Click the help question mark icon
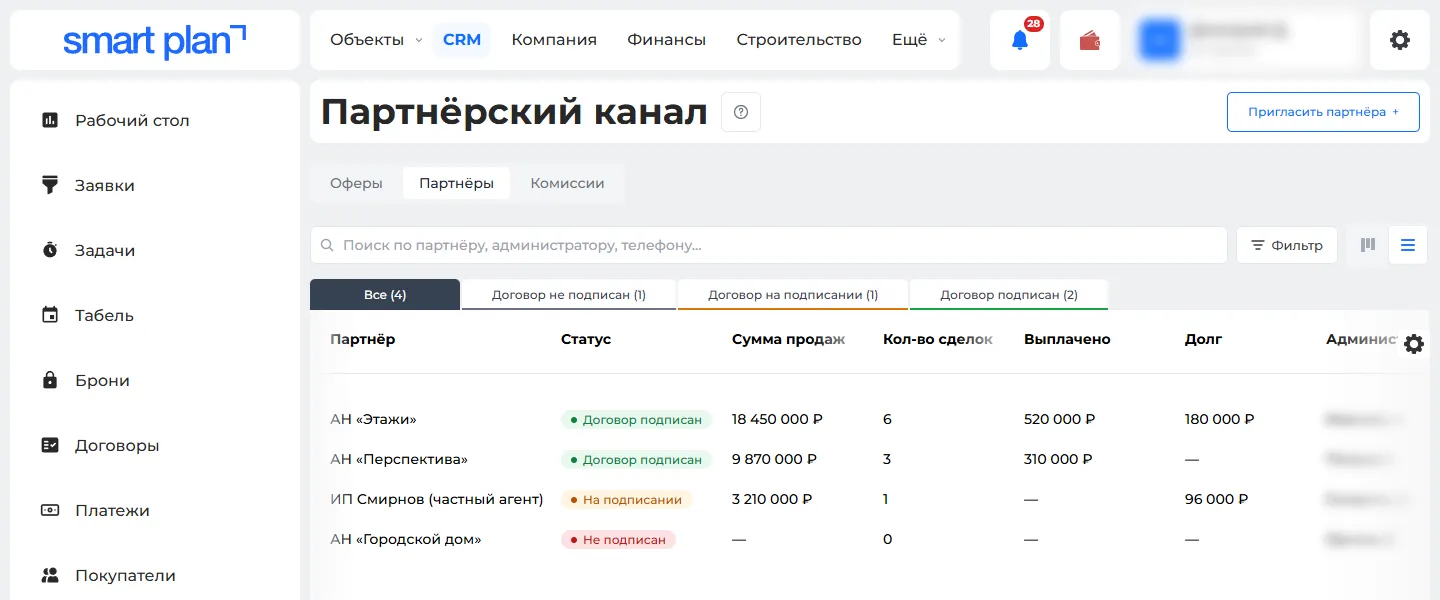 click(x=741, y=112)
